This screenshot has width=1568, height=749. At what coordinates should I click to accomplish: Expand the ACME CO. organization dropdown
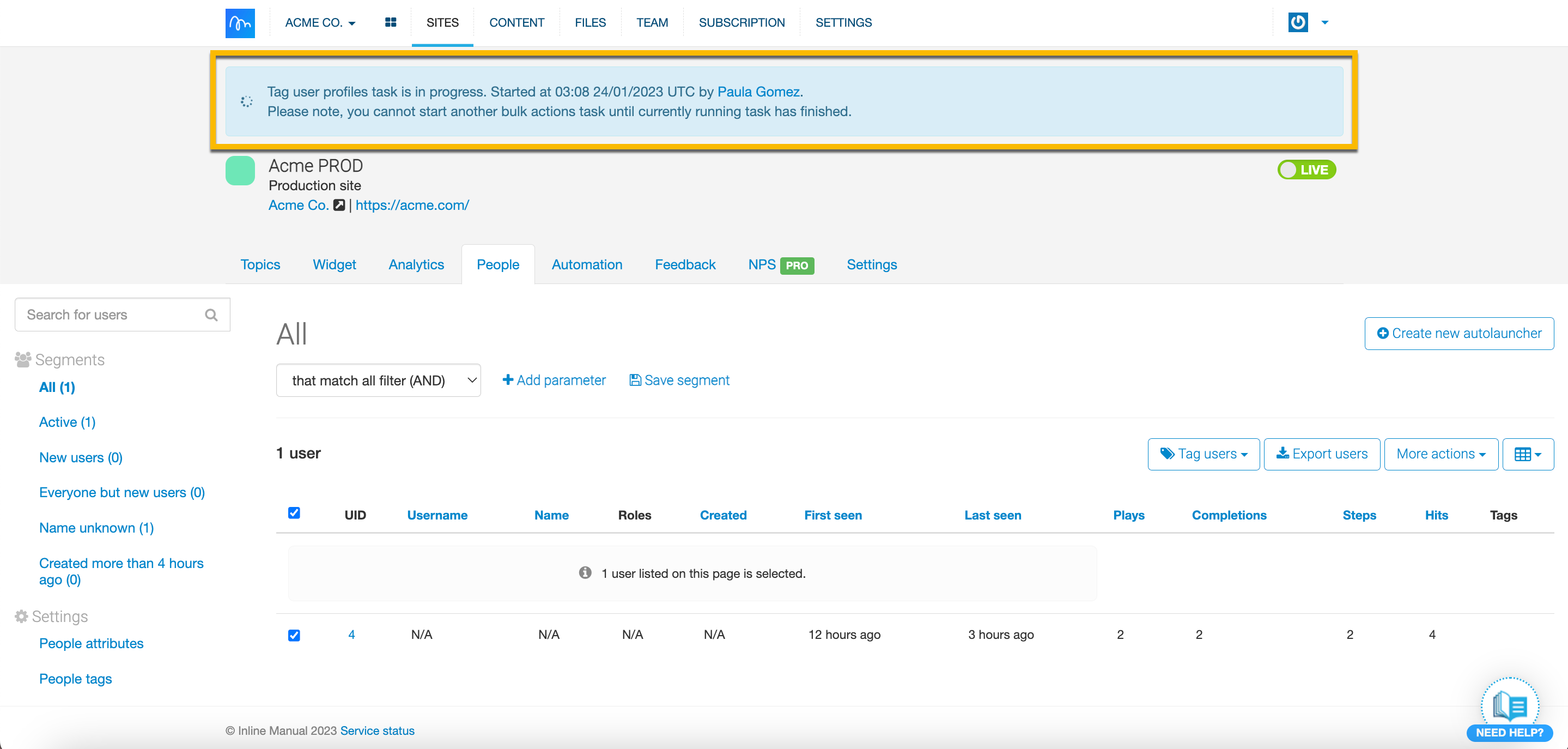320,22
